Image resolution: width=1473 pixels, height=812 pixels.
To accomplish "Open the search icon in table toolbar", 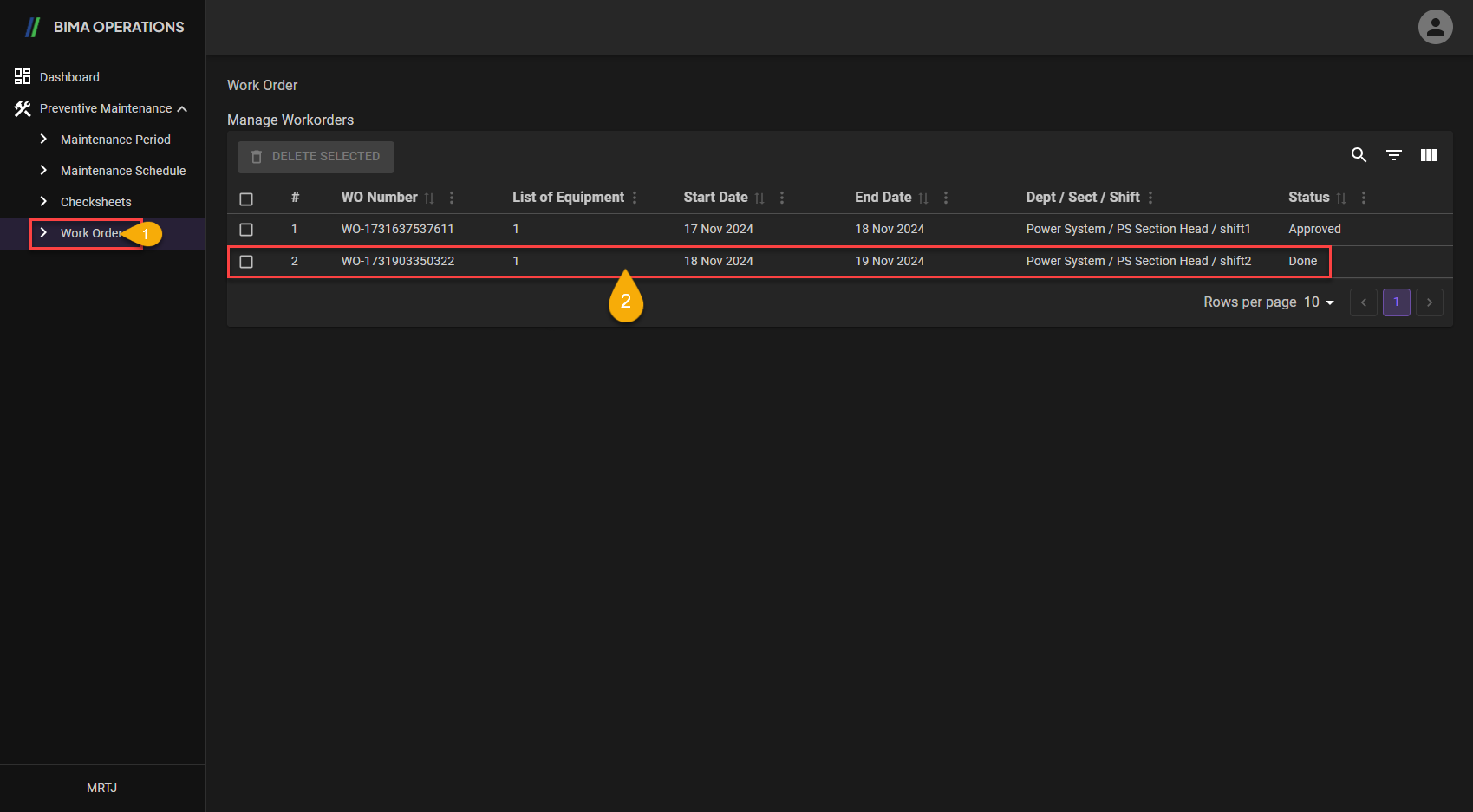I will click(1359, 155).
